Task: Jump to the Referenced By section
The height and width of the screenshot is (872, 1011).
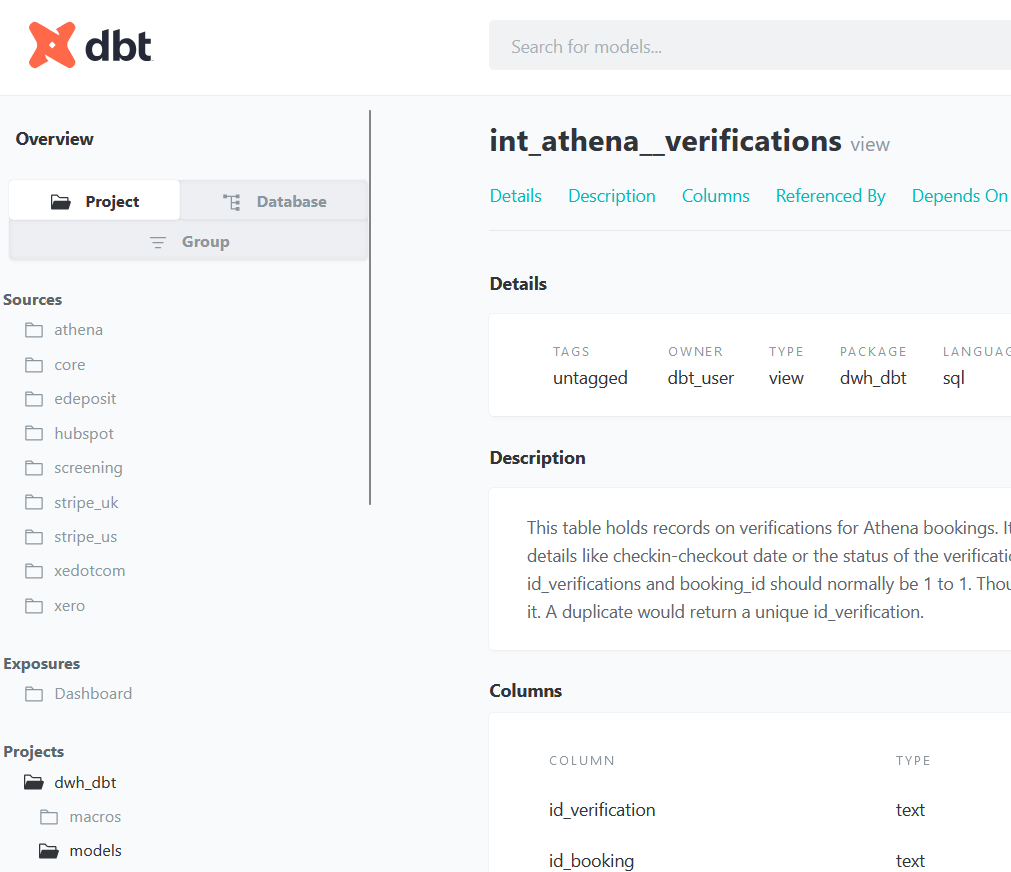Action: point(830,196)
